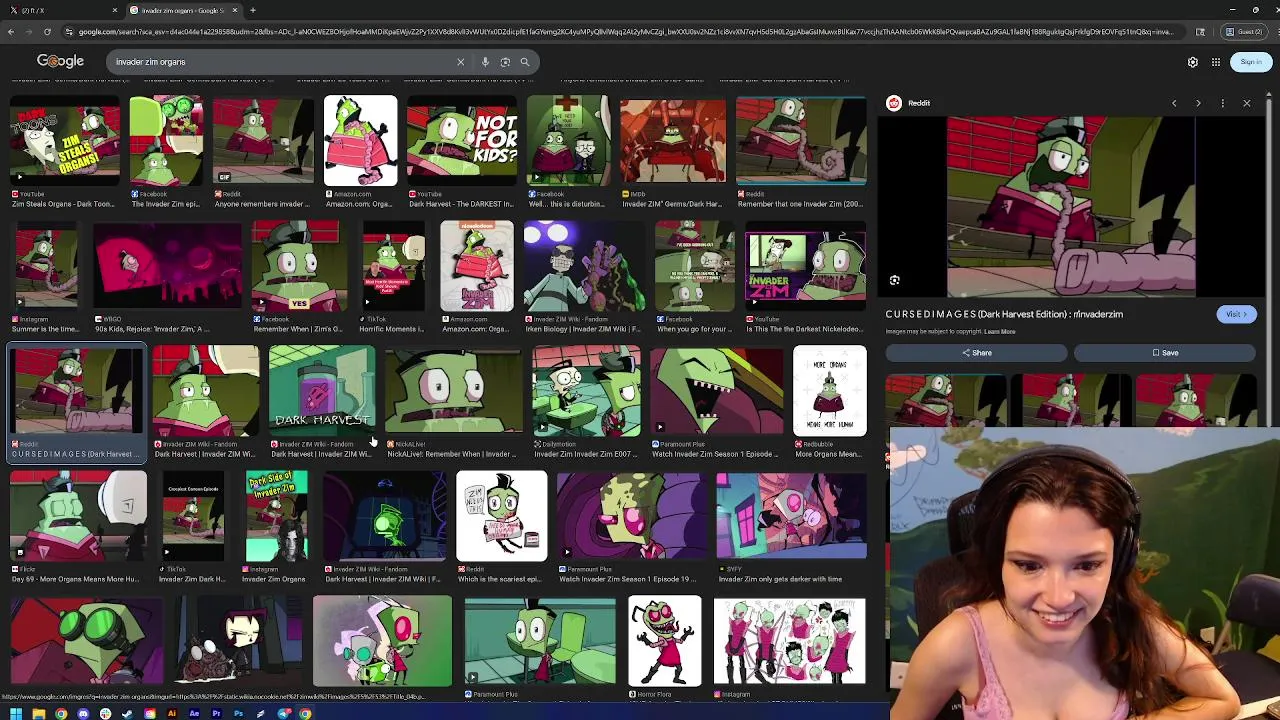Open the Reddit source link in preview
This screenshot has height=720, width=1280.
click(909, 103)
